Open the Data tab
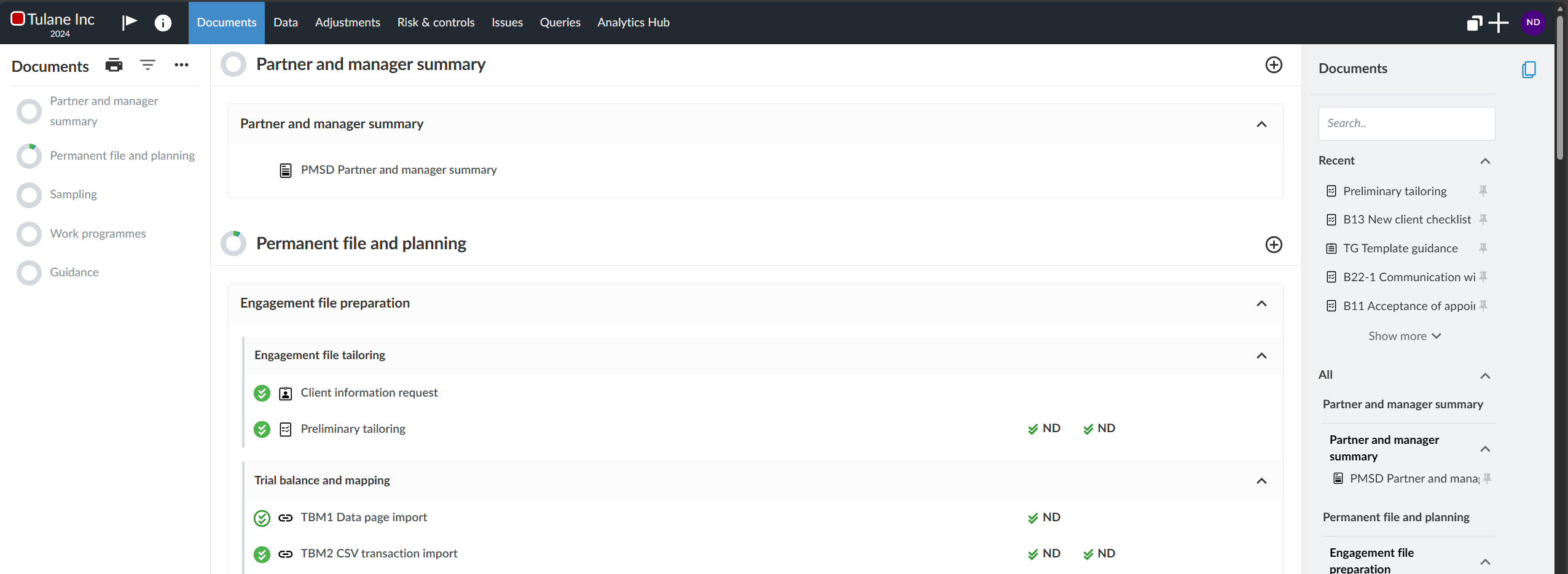Image resolution: width=1568 pixels, height=574 pixels. (x=286, y=23)
